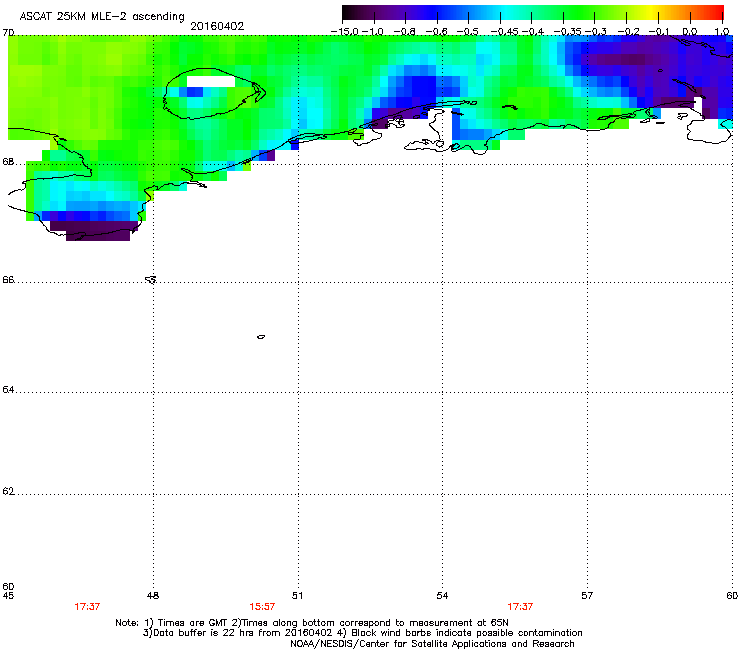Click the -0.8 color bar label
Image resolution: width=740 pixels, height=650 pixels.
(x=404, y=32)
